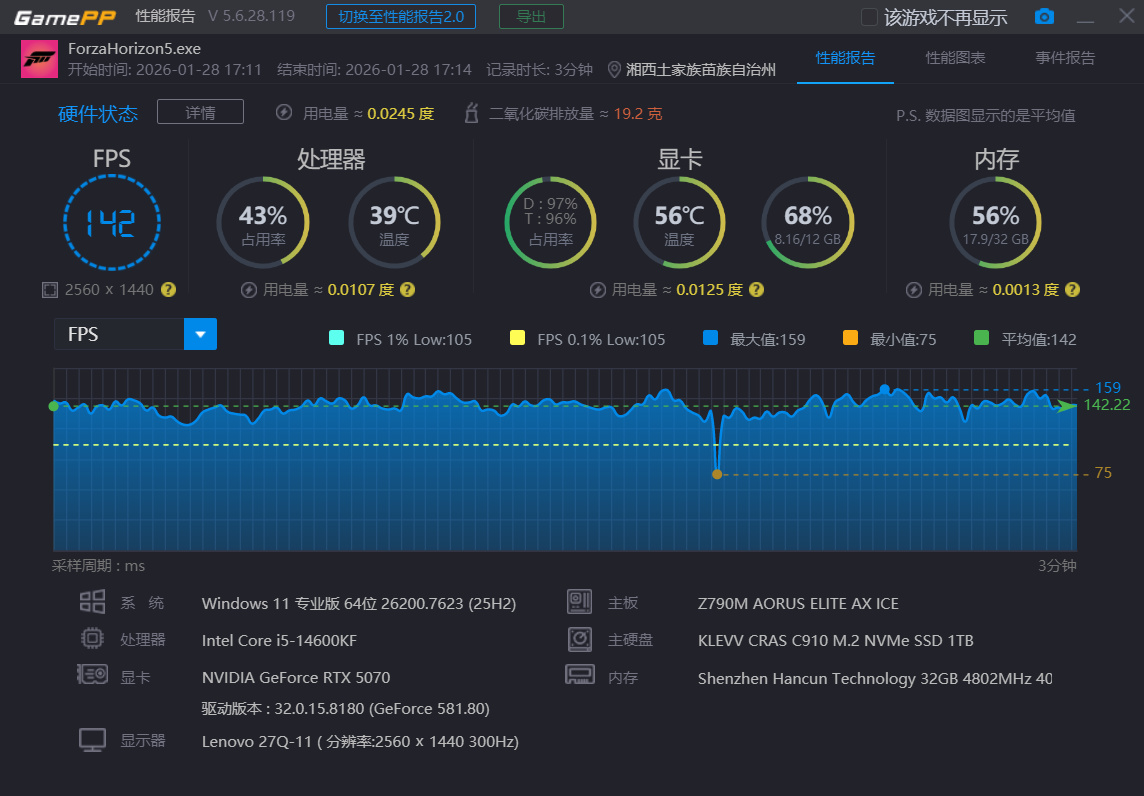Click the processor chip icon in the specs list

pyautogui.click(x=92, y=638)
